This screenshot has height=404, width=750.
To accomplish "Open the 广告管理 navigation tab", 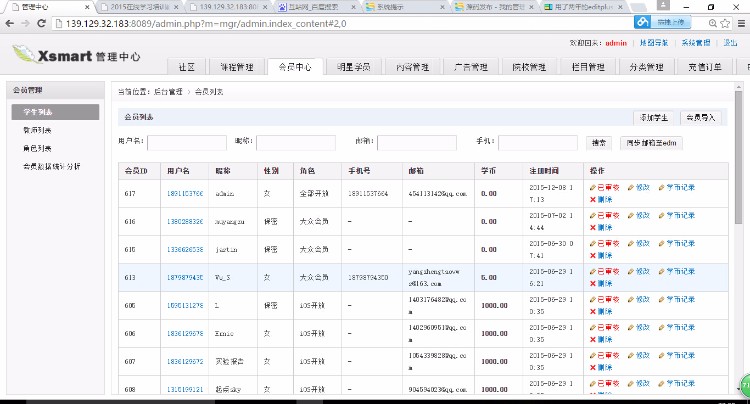I will [471, 67].
